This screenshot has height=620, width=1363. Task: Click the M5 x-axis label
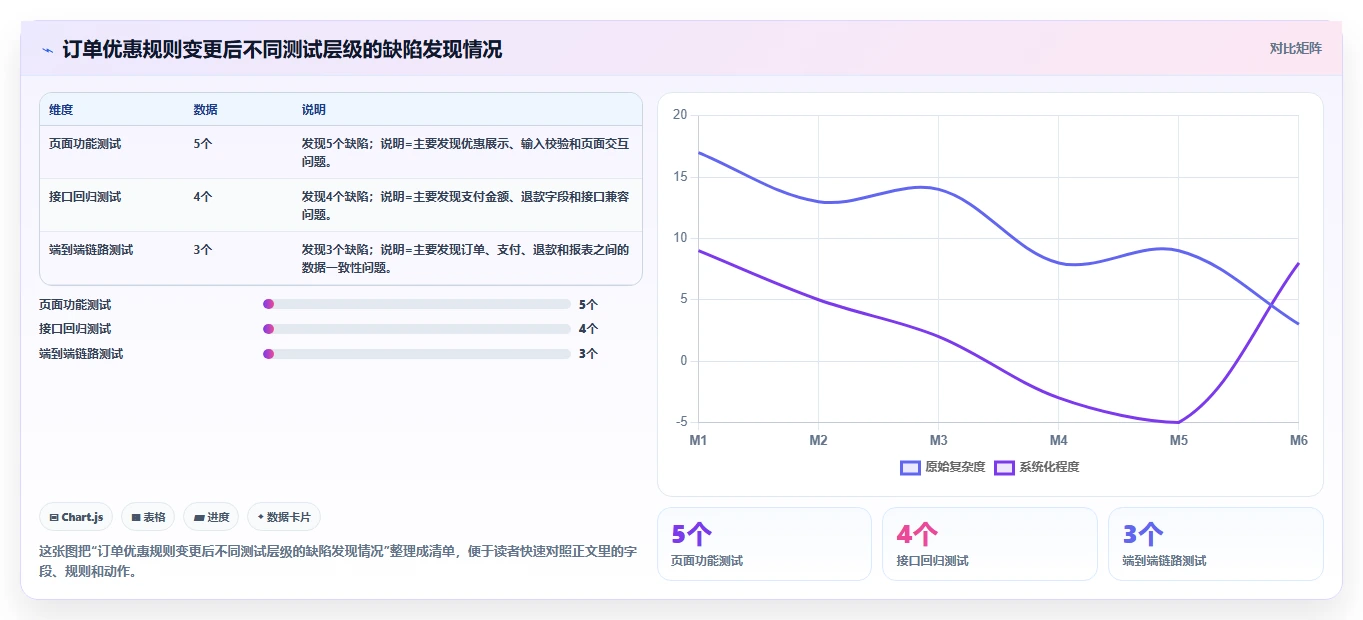tap(1178, 441)
